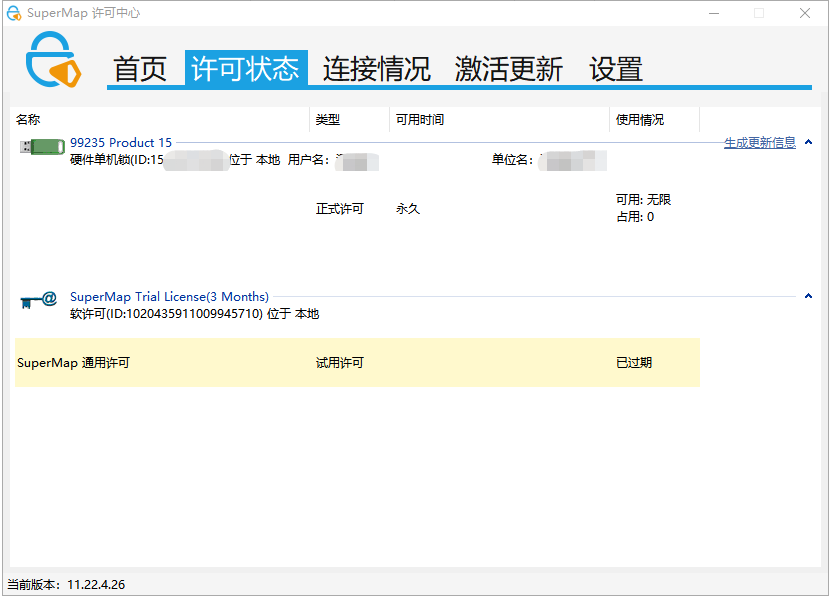Screen dimensions: 831x598
Task: Click the green USB hardware key icon
Action: [x=42, y=147]
